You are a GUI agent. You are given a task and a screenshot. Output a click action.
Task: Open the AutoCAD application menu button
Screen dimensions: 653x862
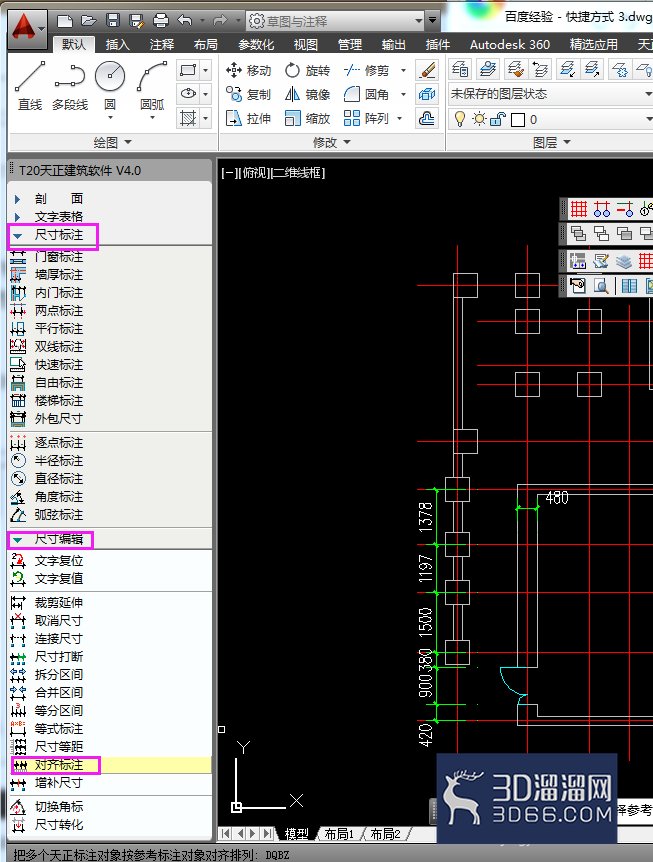coord(26,27)
